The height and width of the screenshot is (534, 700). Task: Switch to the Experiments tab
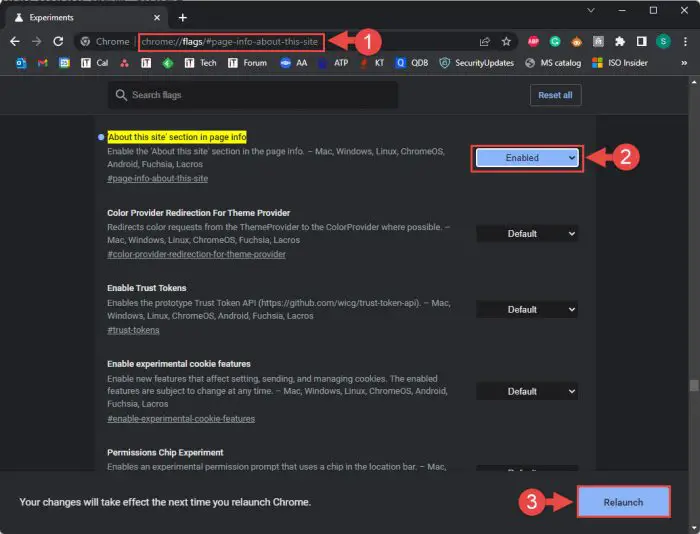click(x=80, y=17)
